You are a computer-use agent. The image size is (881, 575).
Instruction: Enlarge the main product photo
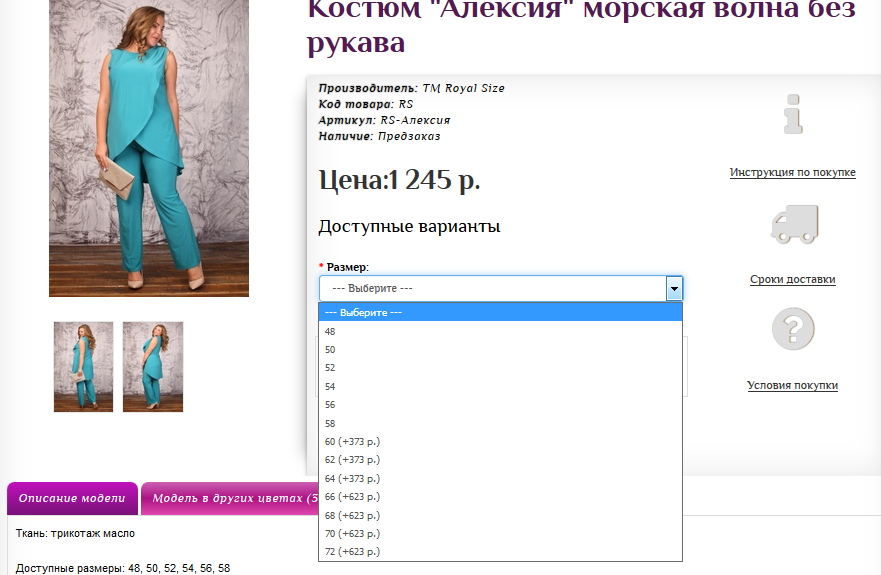[x=148, y=148]
